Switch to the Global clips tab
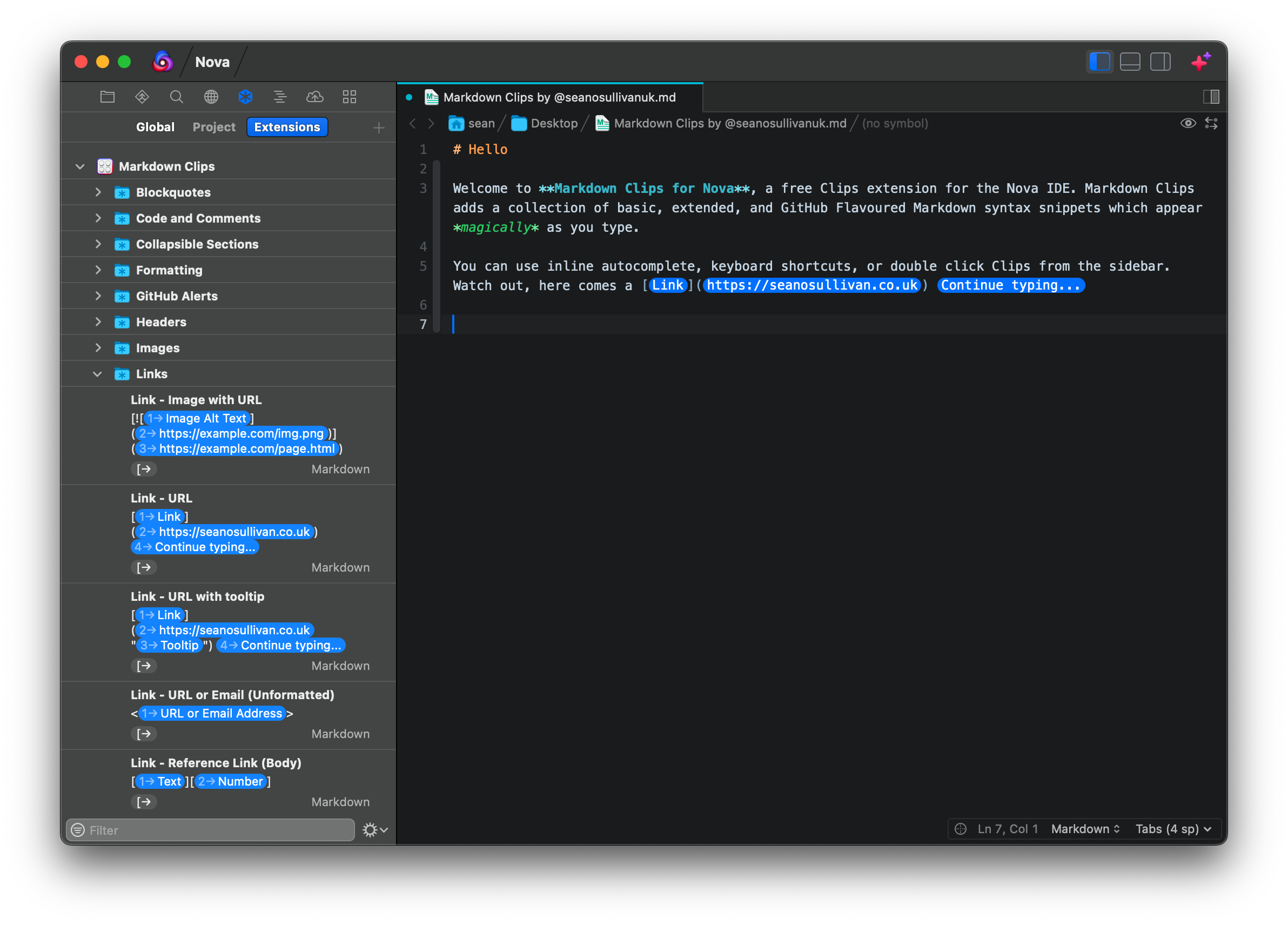This screenshot has height=925, width=1288. click(155, 127)
